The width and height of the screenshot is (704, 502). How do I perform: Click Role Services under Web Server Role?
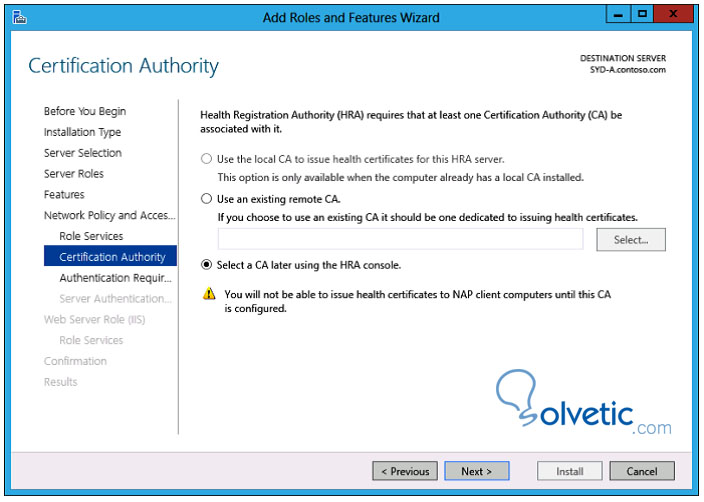click(91, 340)
